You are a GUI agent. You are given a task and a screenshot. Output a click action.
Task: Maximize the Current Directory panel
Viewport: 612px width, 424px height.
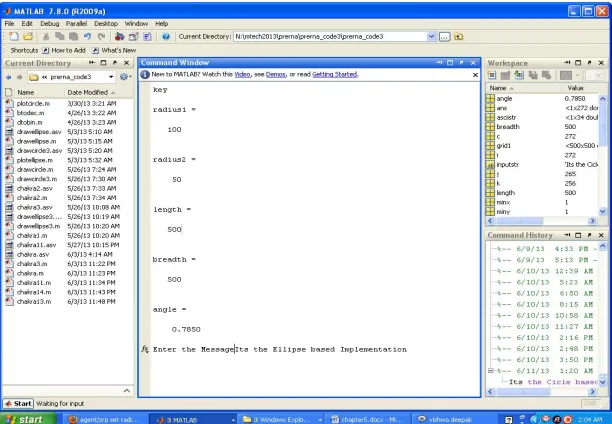click(103, 62)
